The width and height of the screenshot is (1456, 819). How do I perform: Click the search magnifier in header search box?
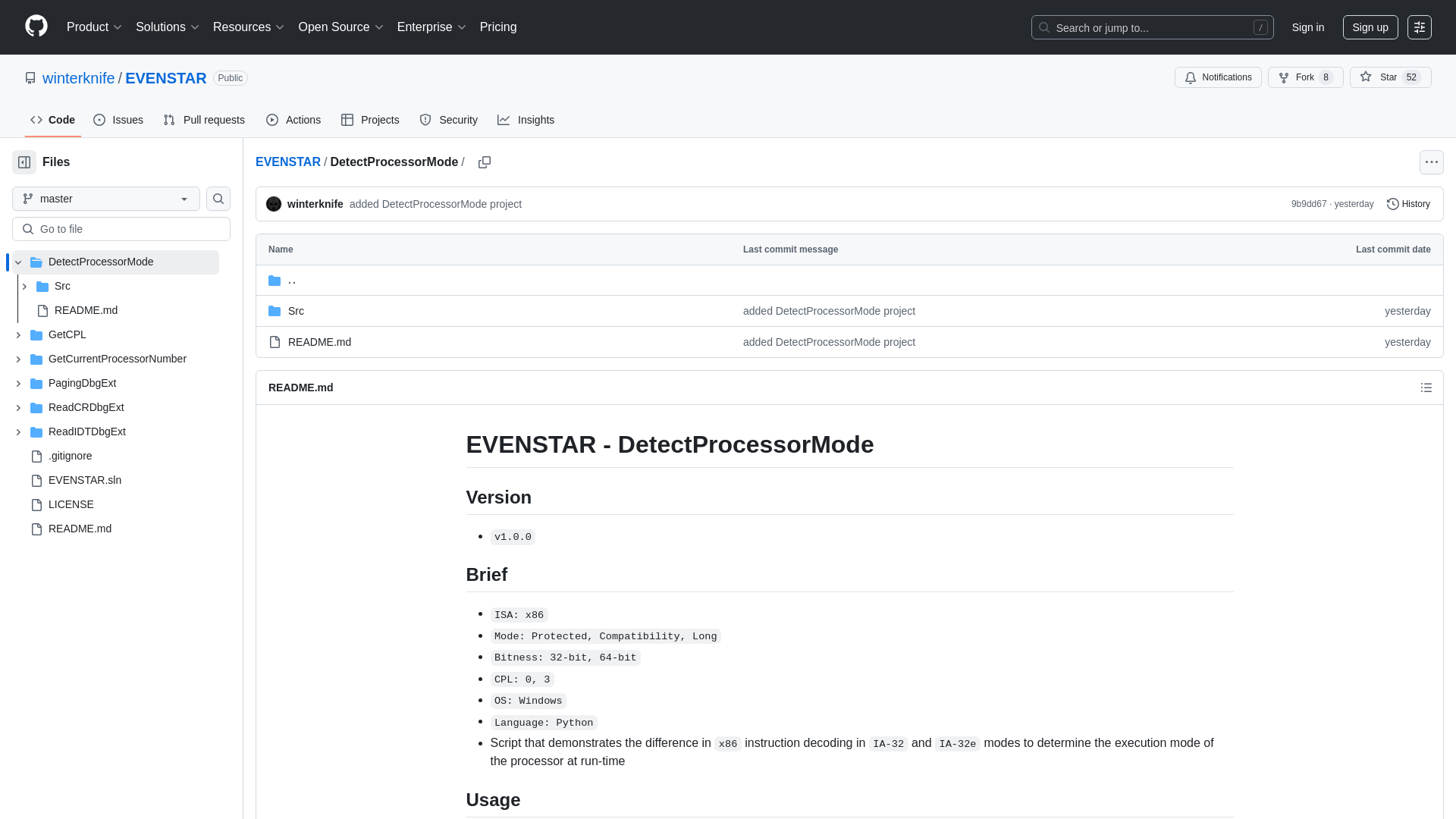[x=1044, y=27]
